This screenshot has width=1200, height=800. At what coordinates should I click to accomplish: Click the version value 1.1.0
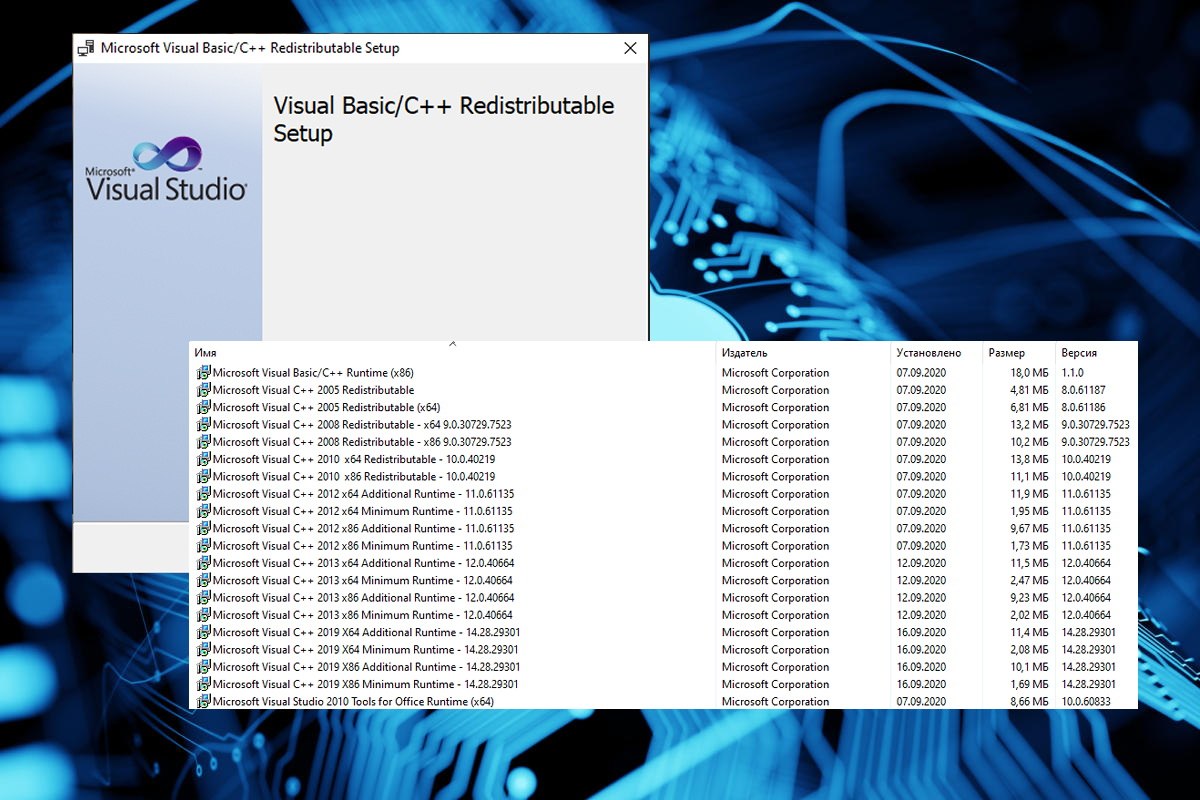pos(1074,373)
